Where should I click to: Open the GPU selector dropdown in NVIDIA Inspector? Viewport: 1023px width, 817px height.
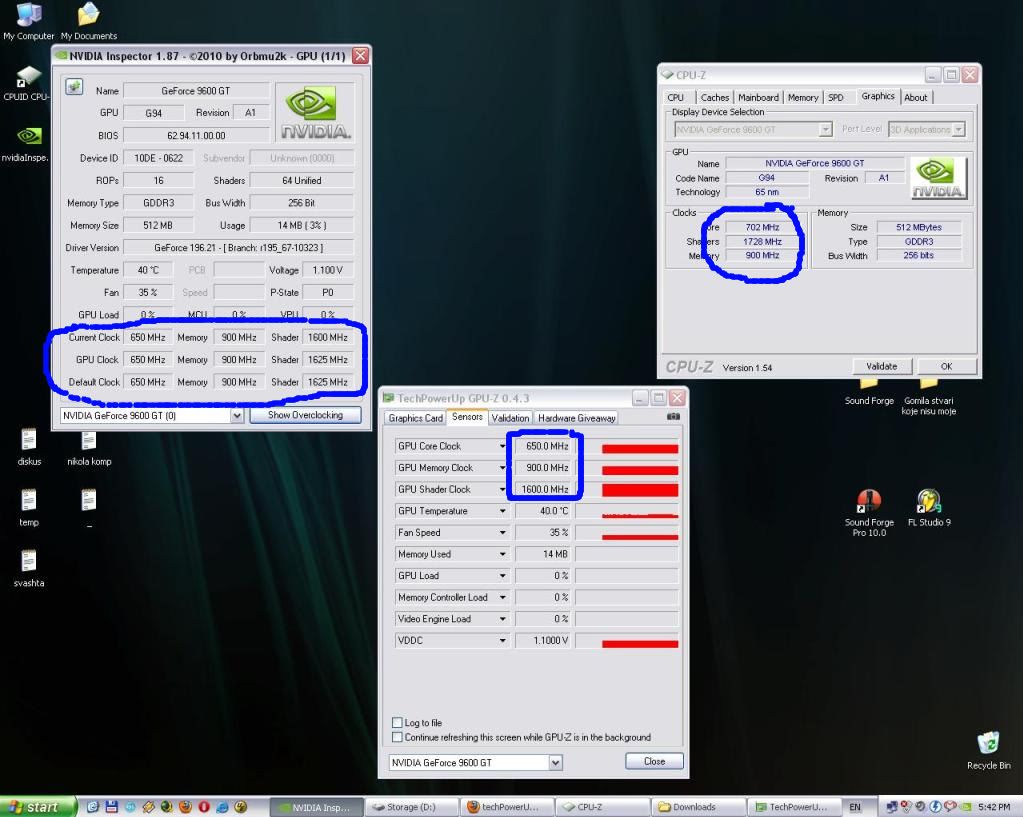237,416
